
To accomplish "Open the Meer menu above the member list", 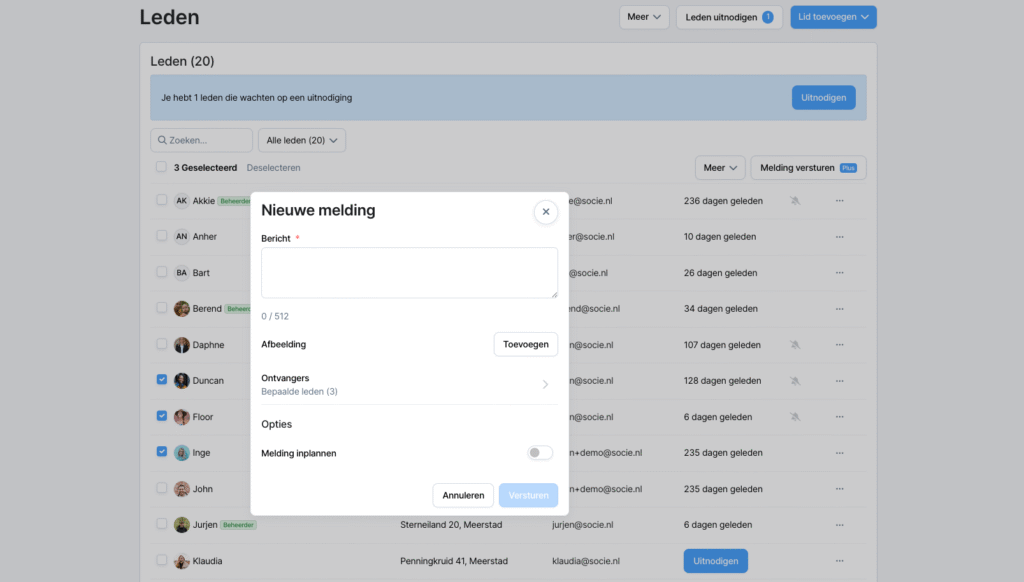I will pos(720,168).
